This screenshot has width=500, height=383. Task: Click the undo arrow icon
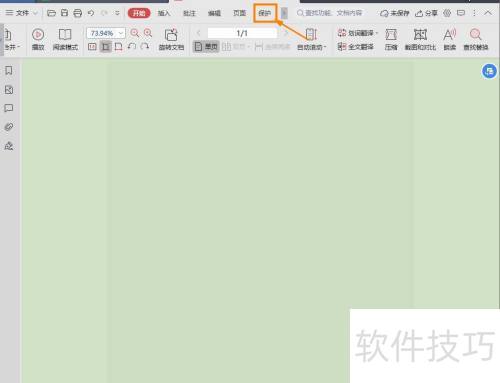click(91, 13)
